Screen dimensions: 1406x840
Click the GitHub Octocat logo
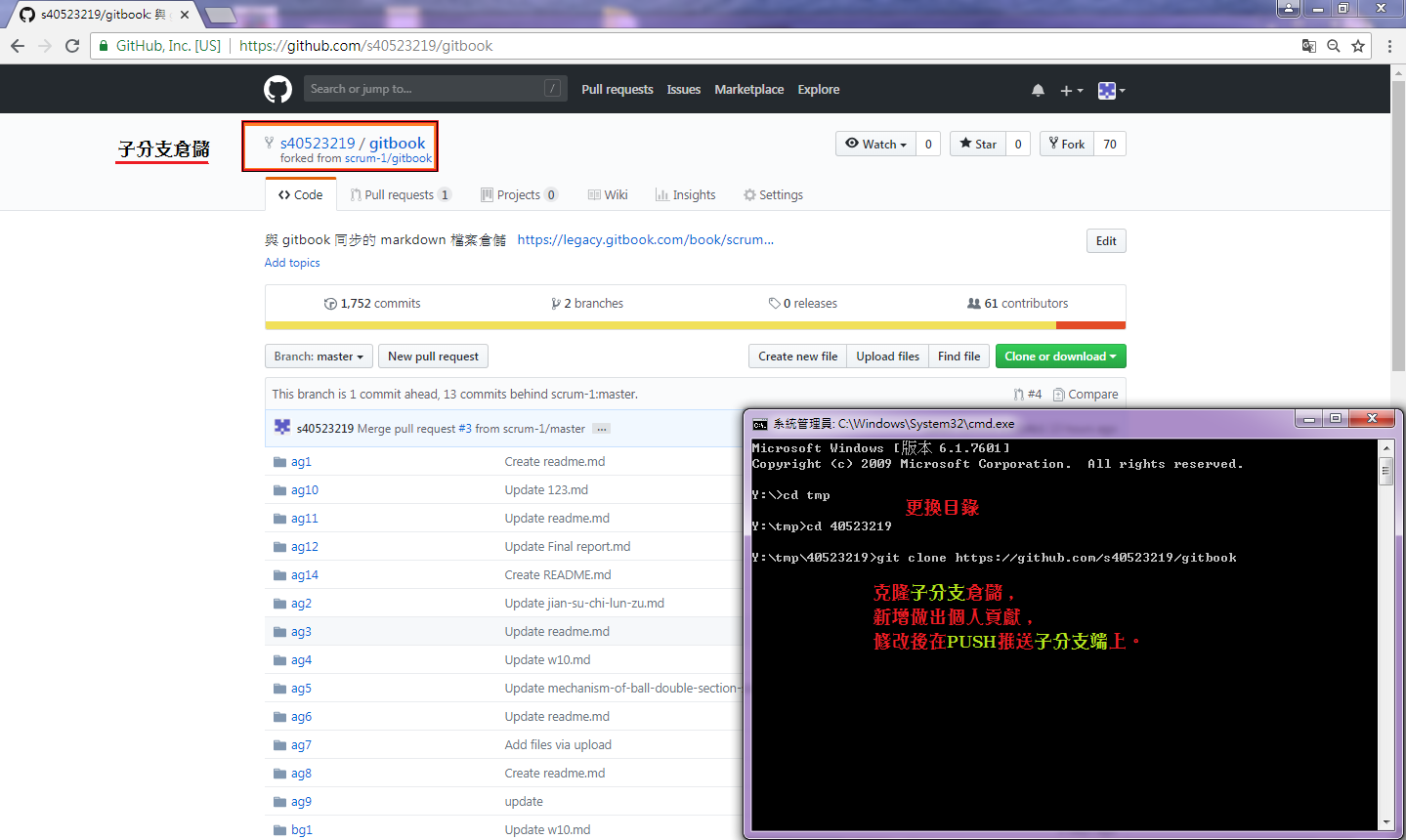(277, 90)
